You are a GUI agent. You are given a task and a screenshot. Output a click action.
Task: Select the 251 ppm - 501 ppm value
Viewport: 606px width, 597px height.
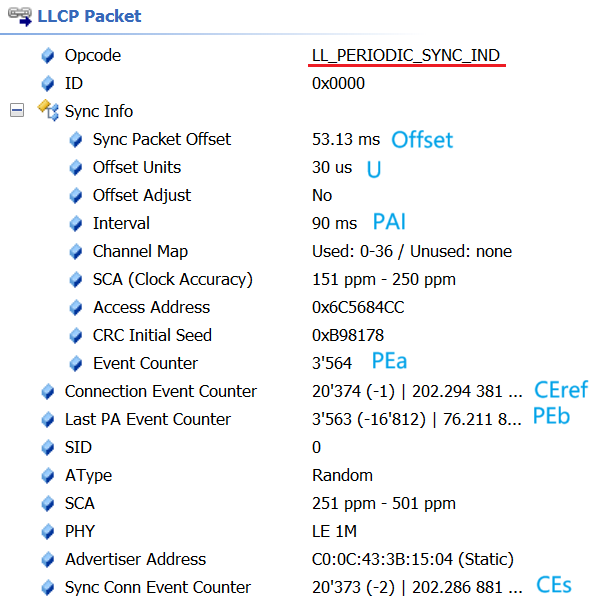coord(384,503)
